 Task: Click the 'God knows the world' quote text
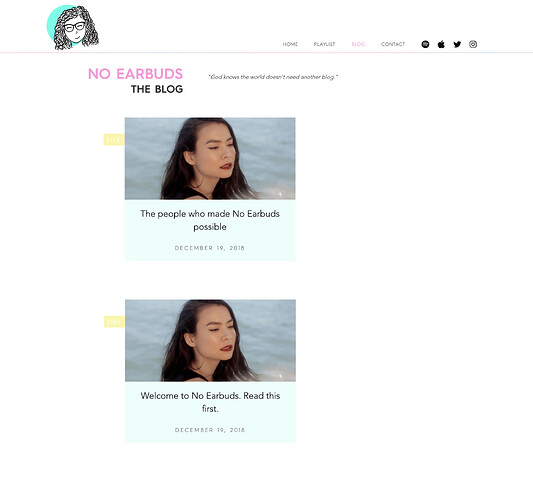tap(273, 77)
